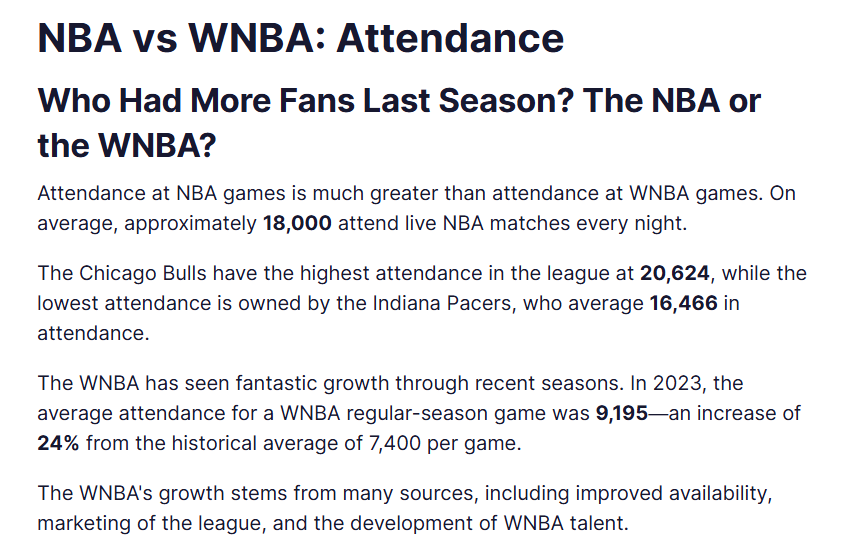
Task: Click the bold 9,195 WNBA average figure
Action: point(622,413)
